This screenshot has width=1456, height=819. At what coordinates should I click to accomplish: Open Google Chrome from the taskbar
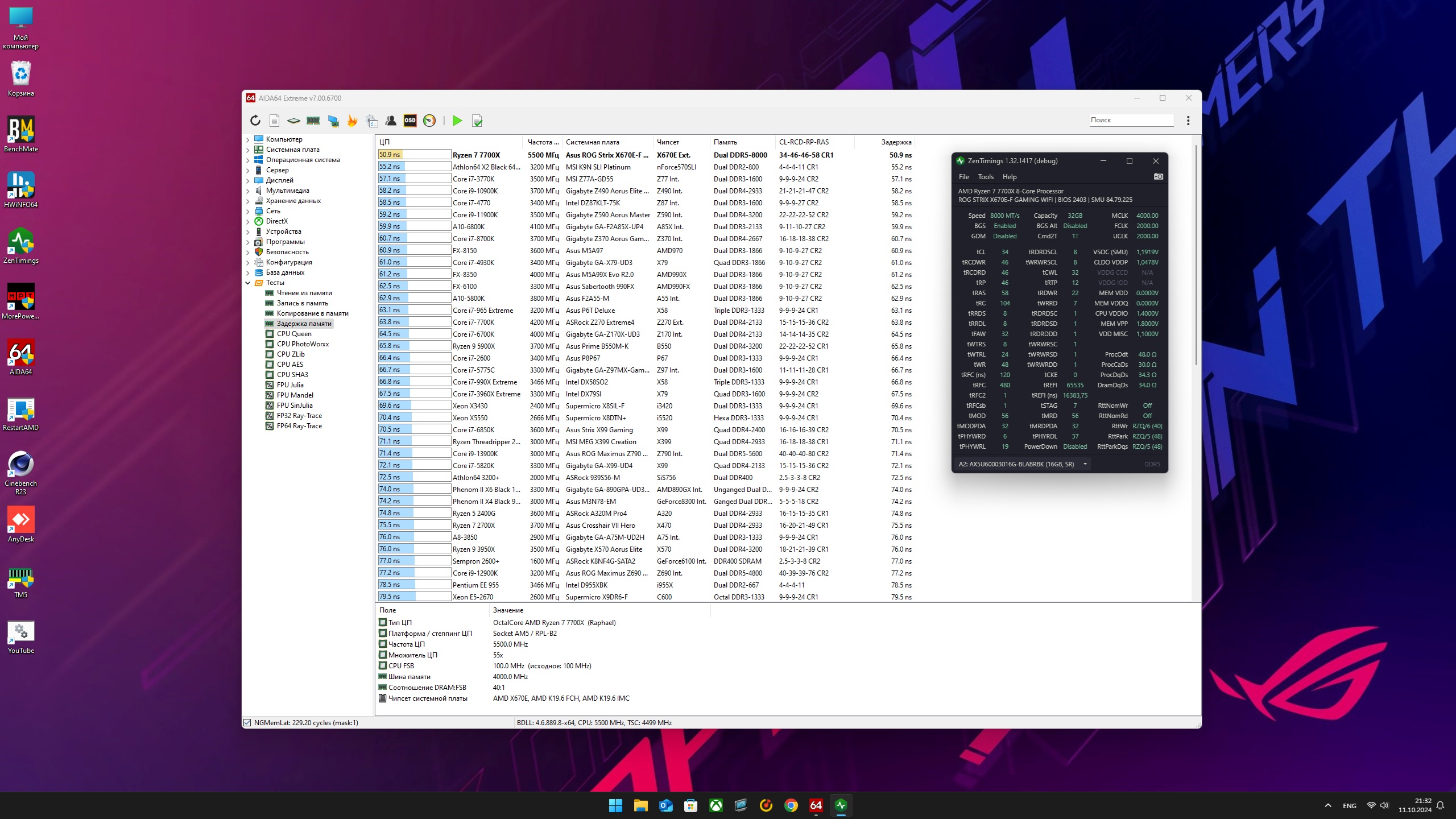(791, 805)
